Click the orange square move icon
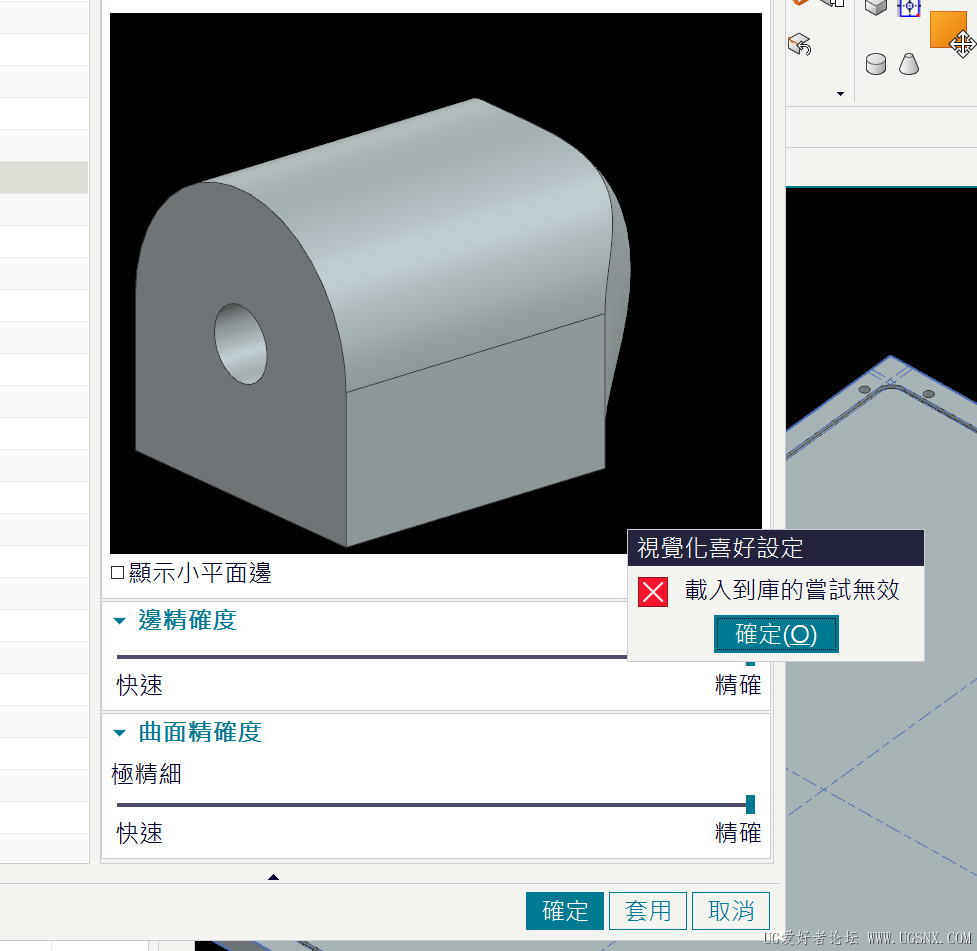977x951 pixels. tap(948, 29)
